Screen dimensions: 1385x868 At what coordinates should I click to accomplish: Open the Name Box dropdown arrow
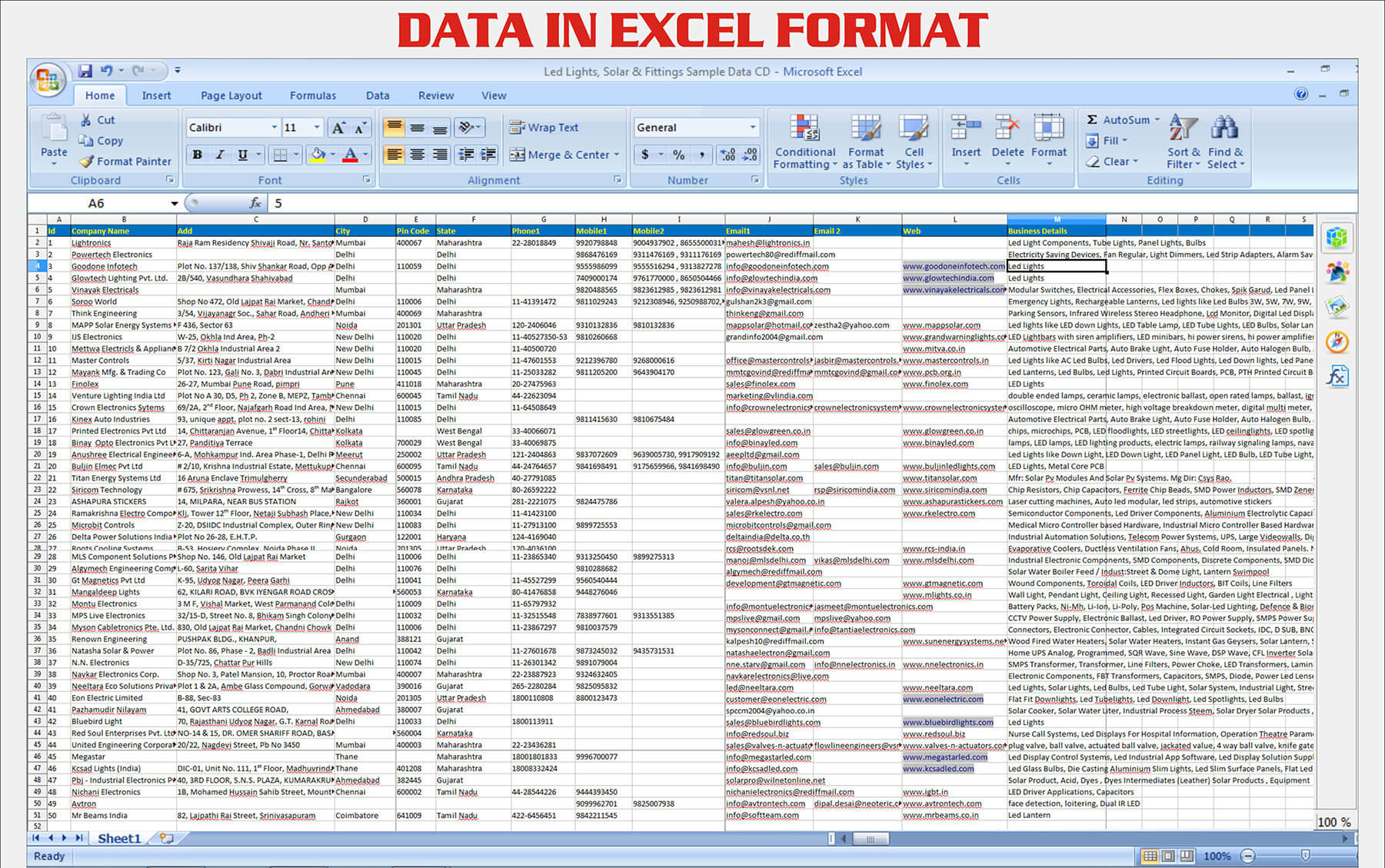click(175, 204)
